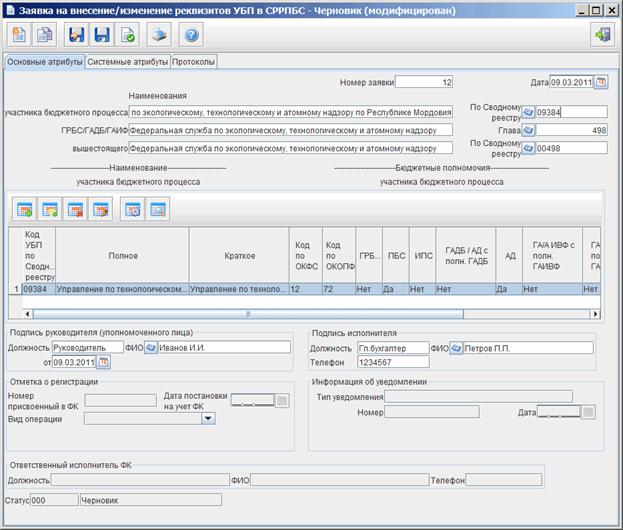Viewport: 623px width, 530px height.
Task: Open help with the question mark icon
Action: (191, 35)
